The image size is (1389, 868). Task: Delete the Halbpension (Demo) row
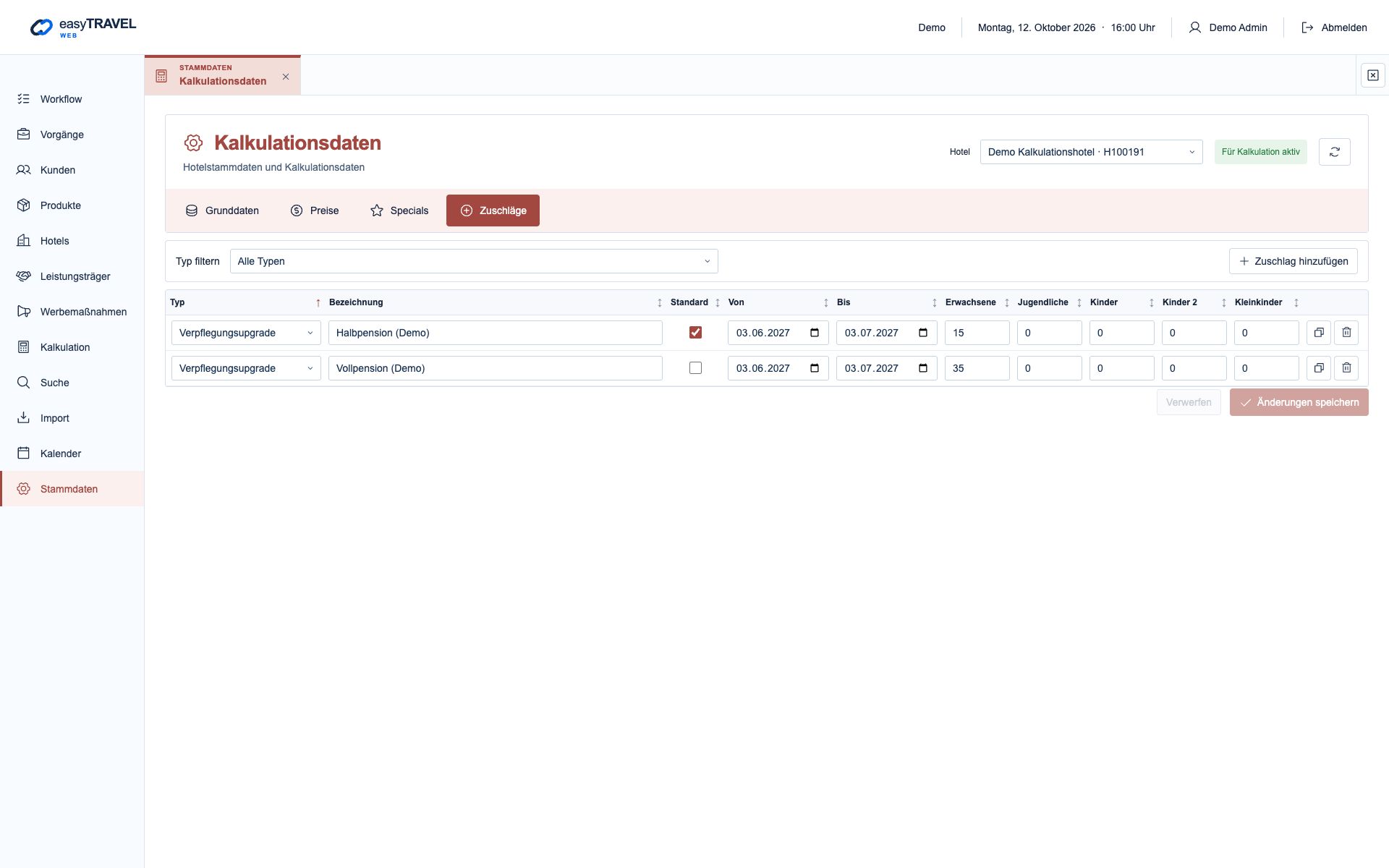pos(1346,333)
